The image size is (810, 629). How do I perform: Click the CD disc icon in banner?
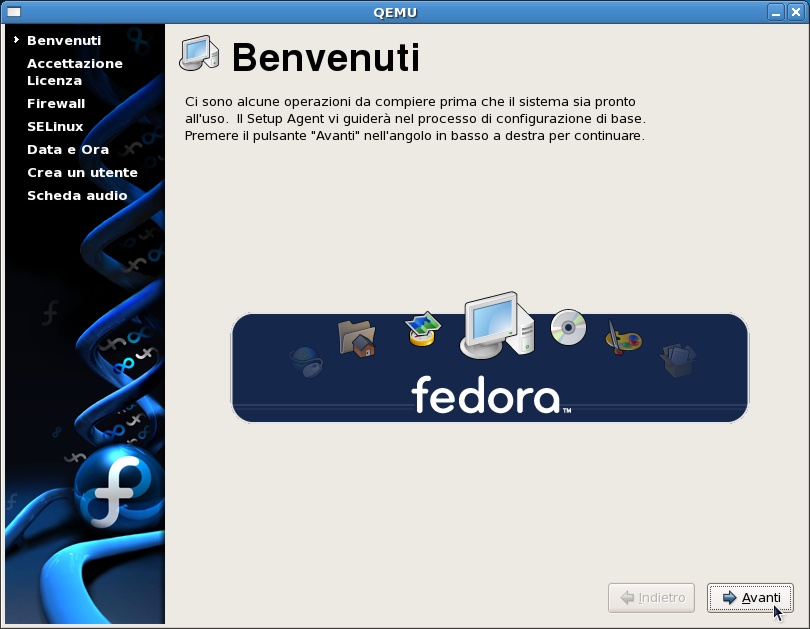pyautogui.click(x=568, y=327)
